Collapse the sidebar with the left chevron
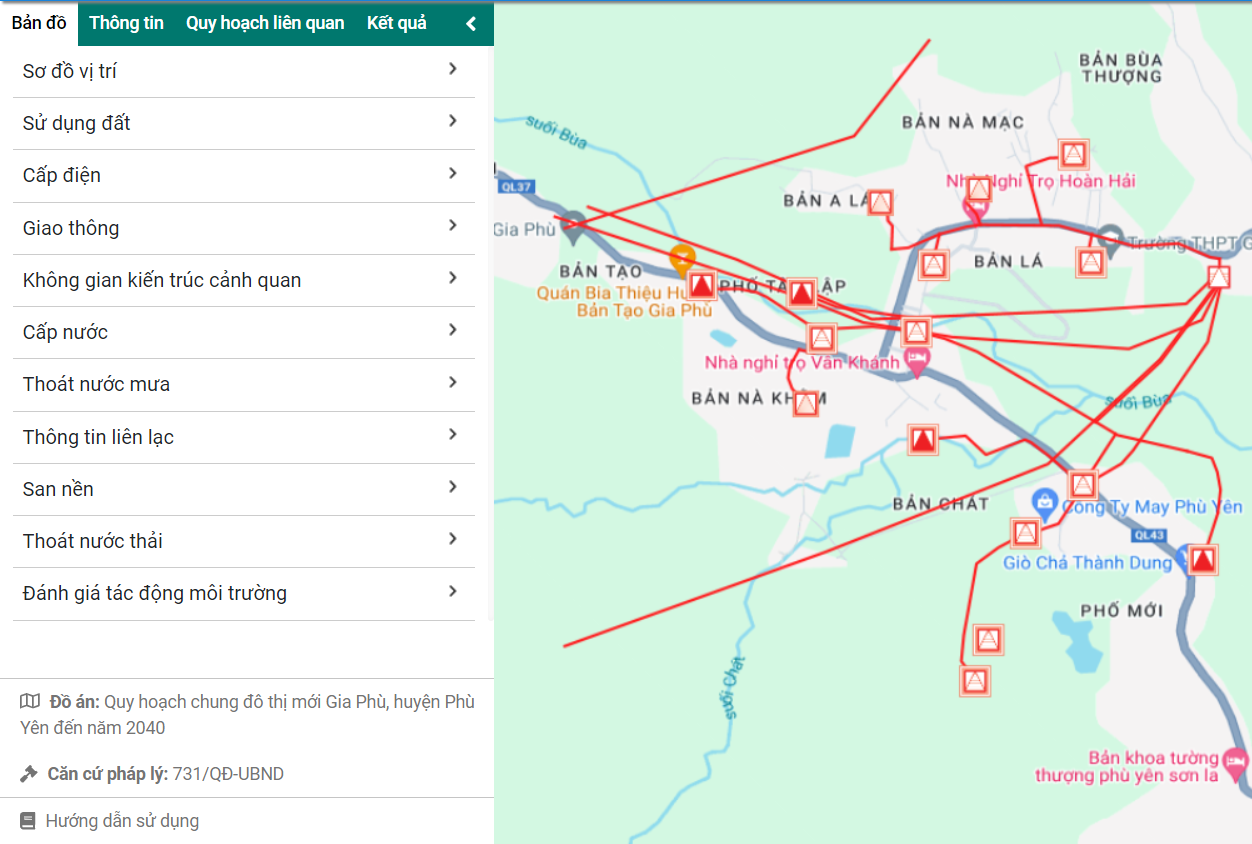The height and width of the screenshot is (844, 1252). (471, 23)
